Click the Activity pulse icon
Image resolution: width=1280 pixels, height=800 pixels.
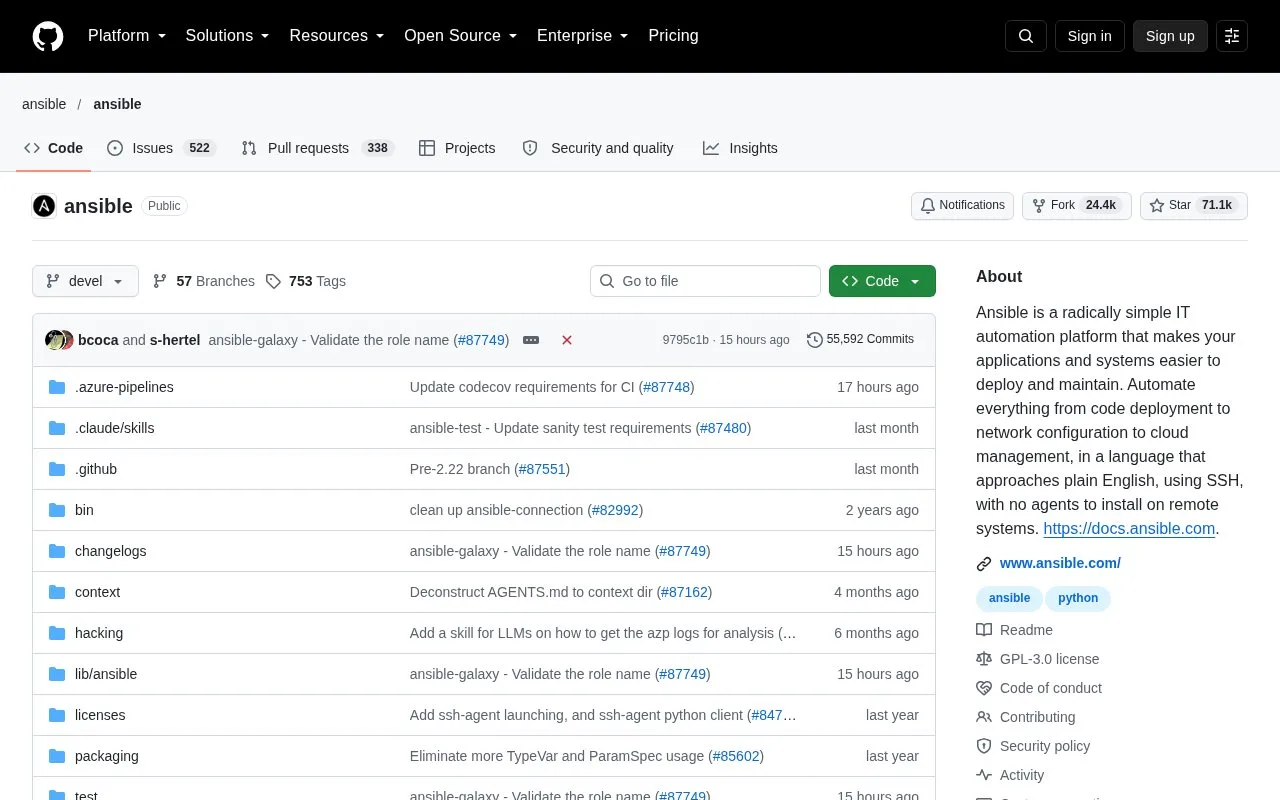(x=984, y=775)
